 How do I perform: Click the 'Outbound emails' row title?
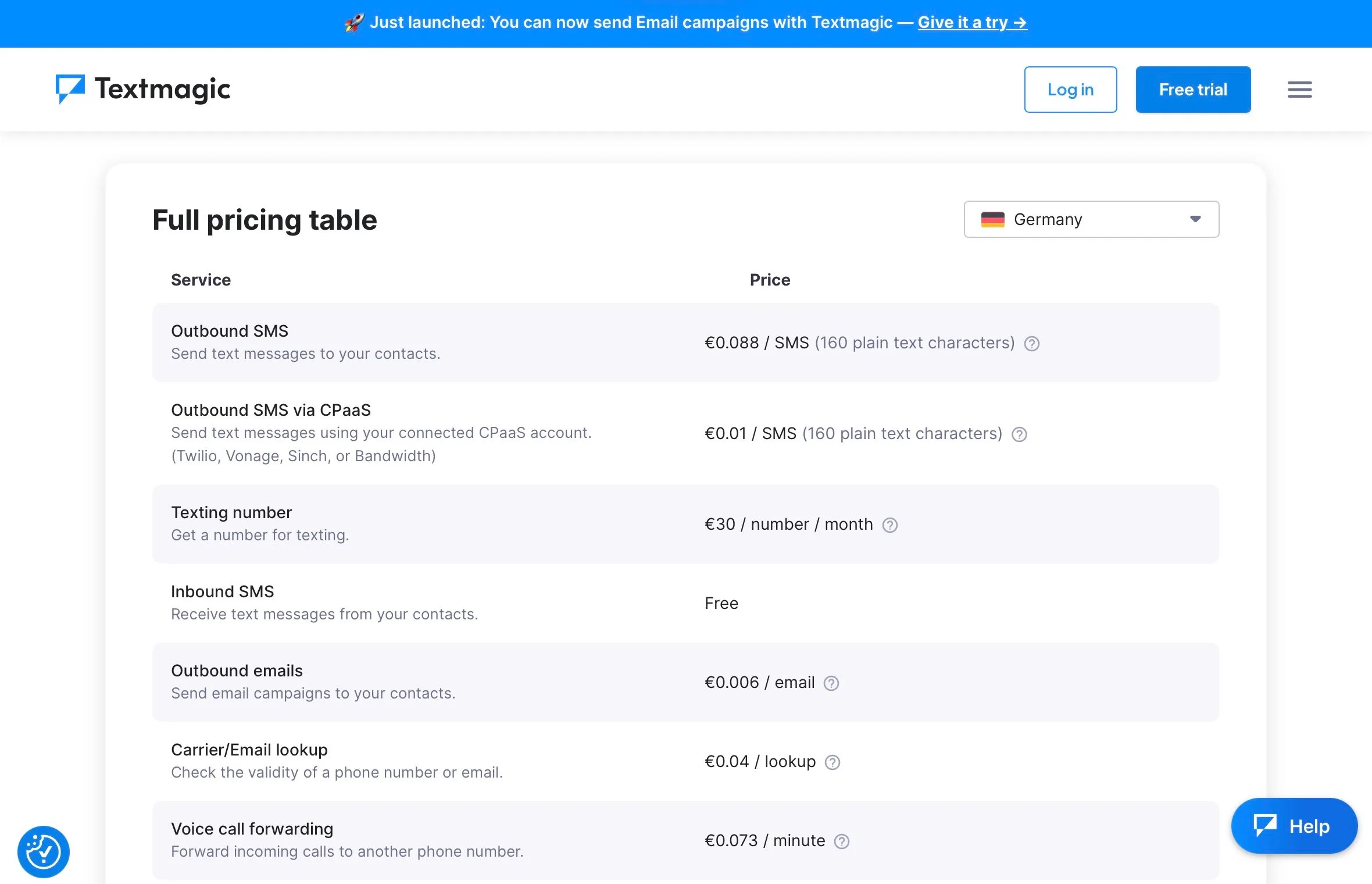coord(237,671)
